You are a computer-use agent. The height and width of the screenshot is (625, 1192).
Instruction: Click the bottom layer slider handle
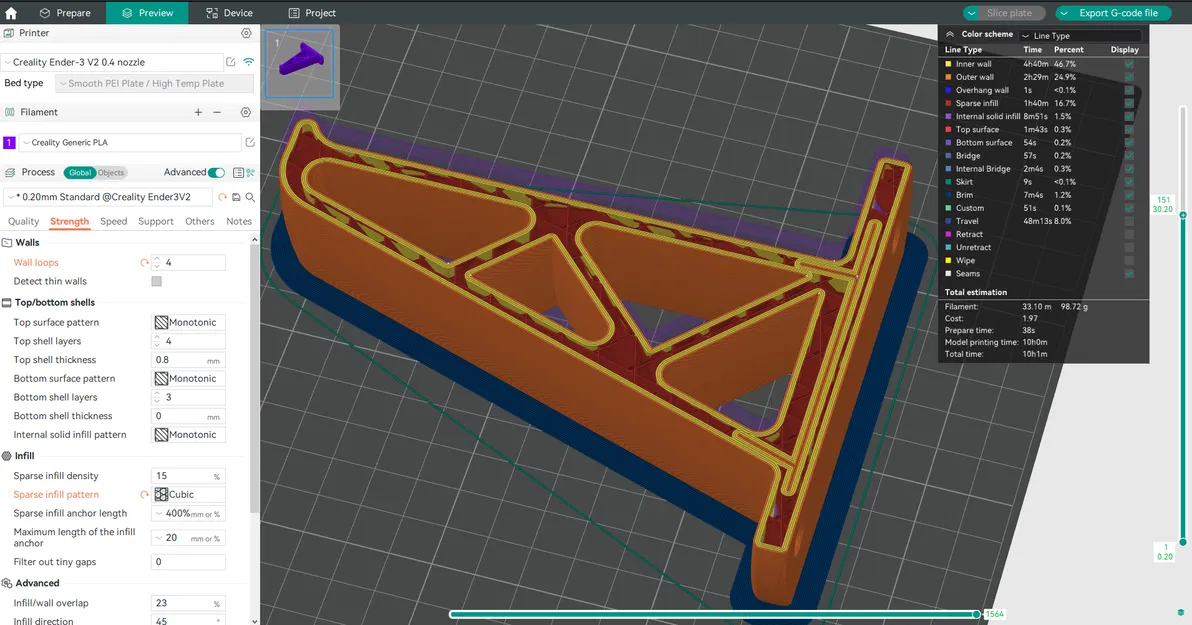coord(1183,542)
